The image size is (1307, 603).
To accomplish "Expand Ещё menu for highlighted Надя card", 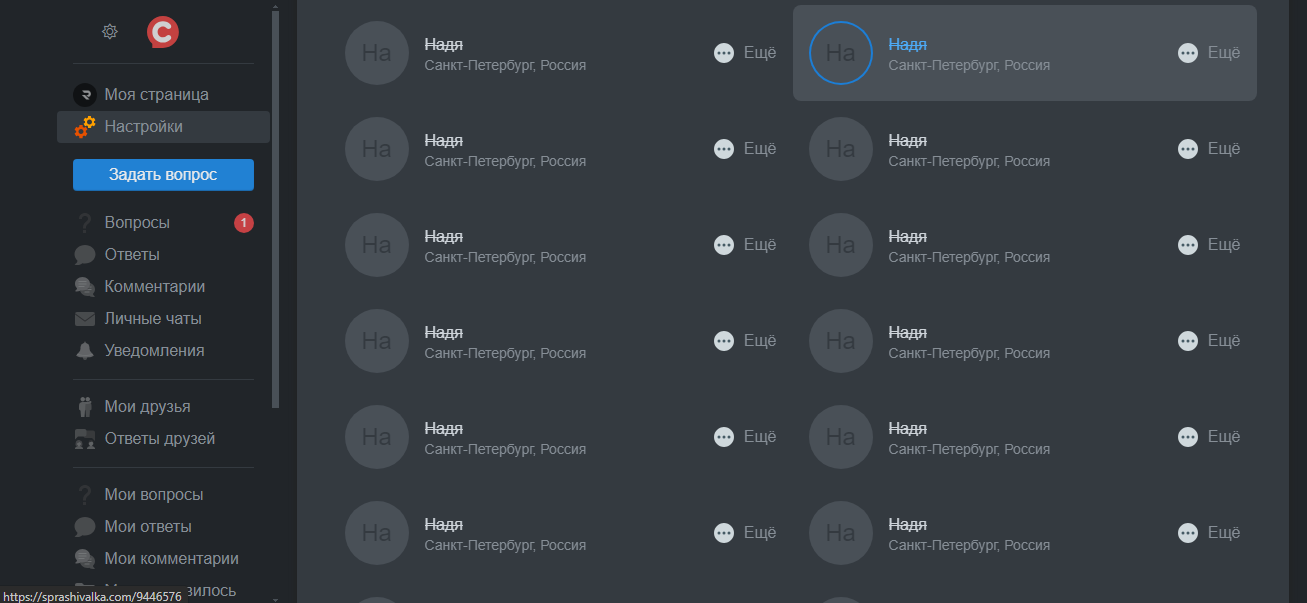I will click(1209, 53).
